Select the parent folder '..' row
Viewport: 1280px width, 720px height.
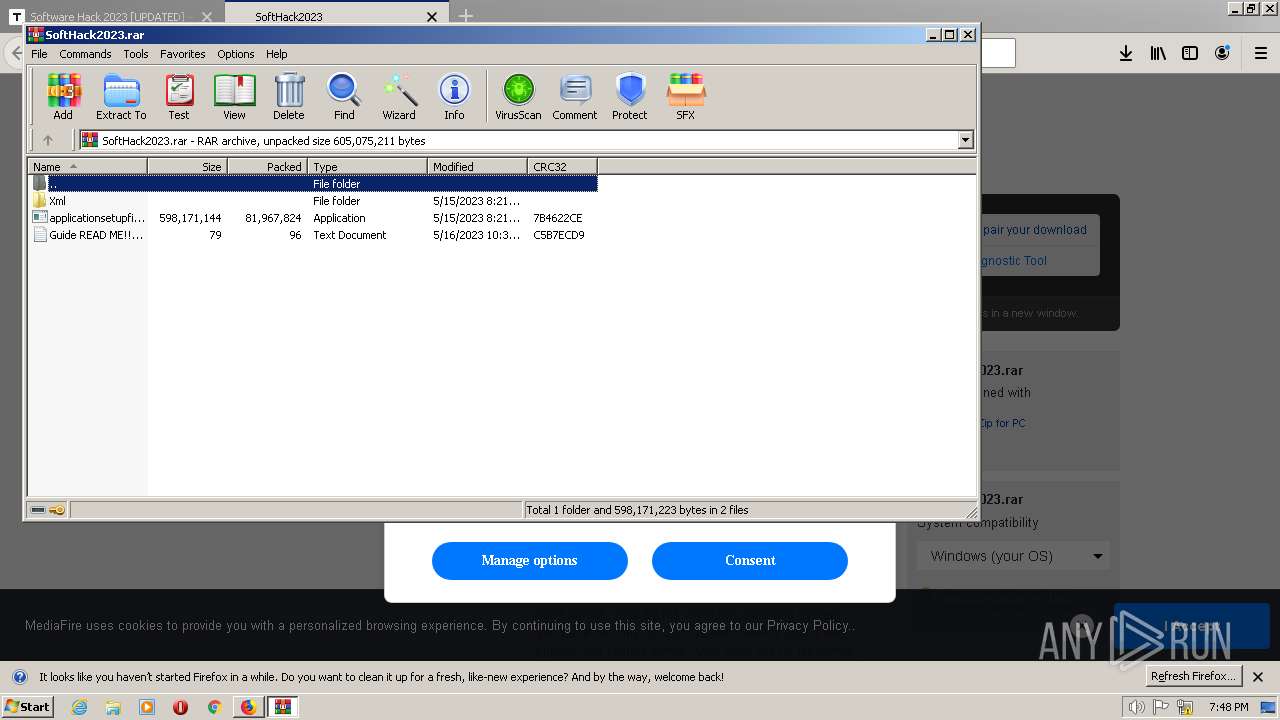[313, 184]
